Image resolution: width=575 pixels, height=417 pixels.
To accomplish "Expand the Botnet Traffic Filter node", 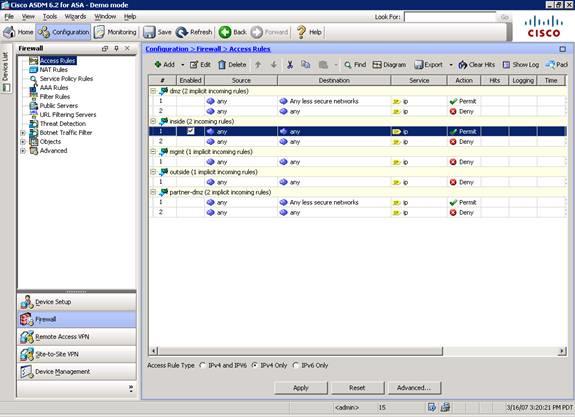I will 23,133.
